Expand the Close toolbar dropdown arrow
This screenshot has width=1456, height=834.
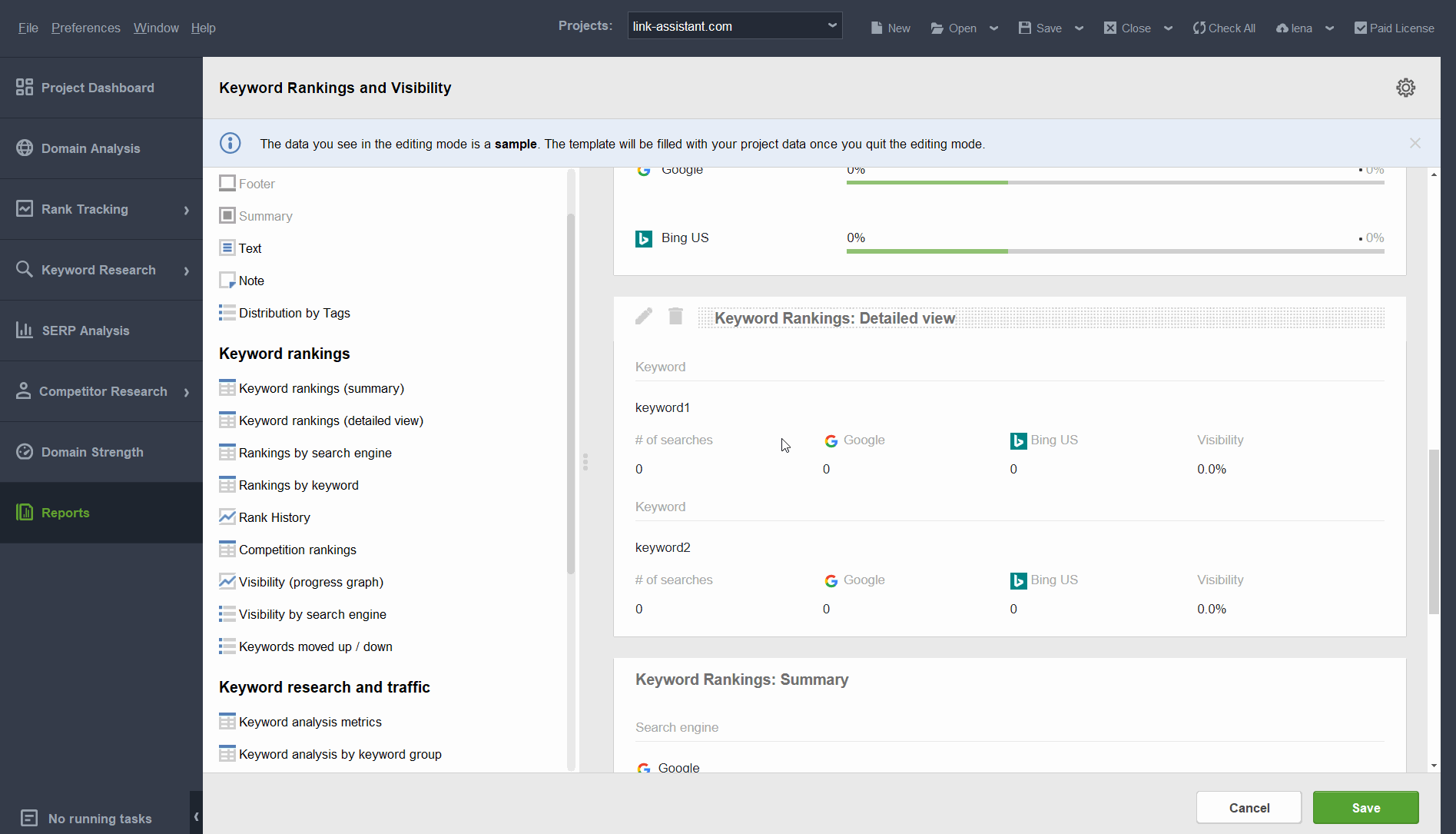[x=1168, y=28]
